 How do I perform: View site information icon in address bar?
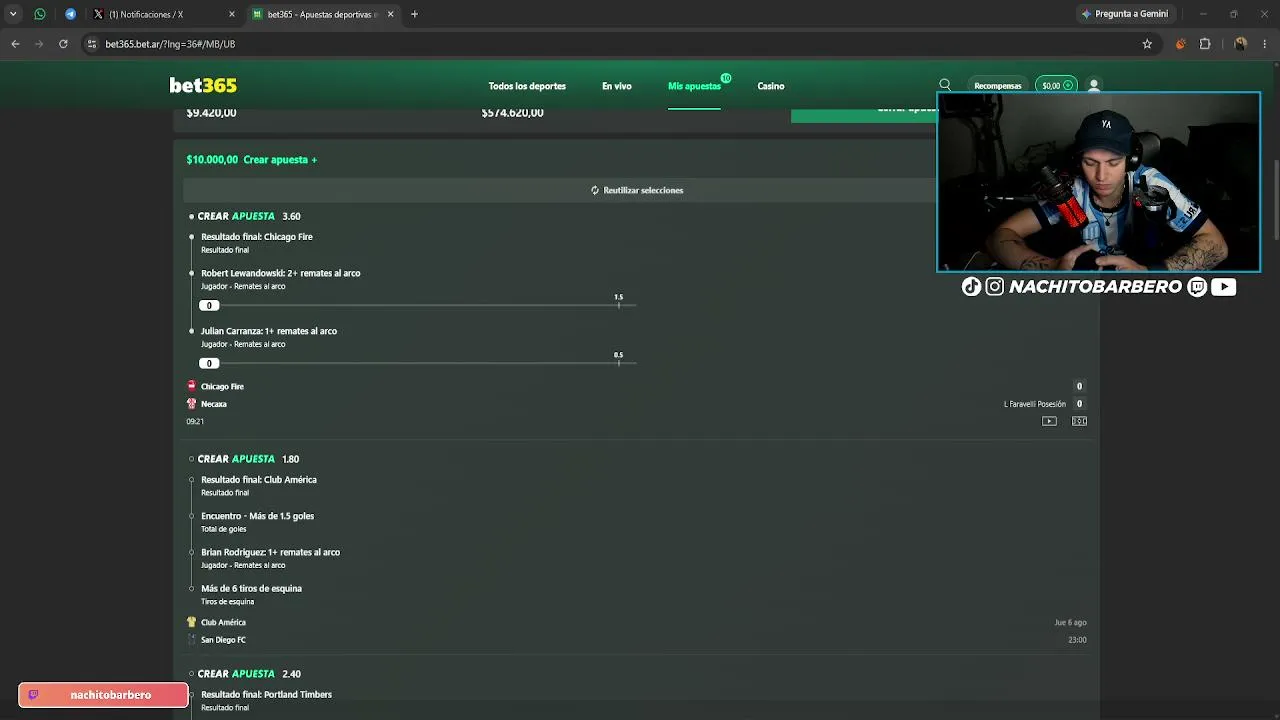pos(92,44)
